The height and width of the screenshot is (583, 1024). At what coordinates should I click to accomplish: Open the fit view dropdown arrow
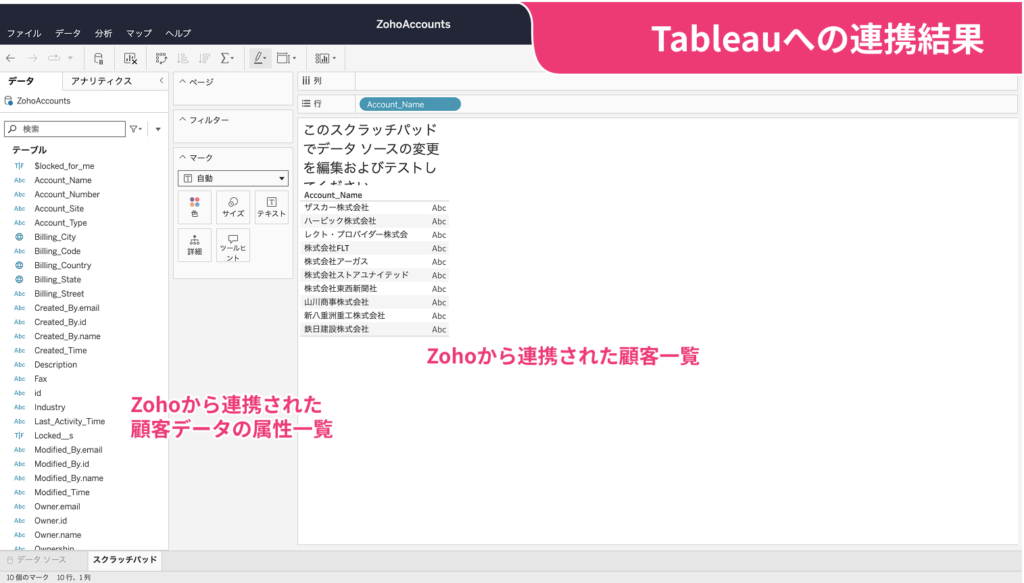point(295,58)
